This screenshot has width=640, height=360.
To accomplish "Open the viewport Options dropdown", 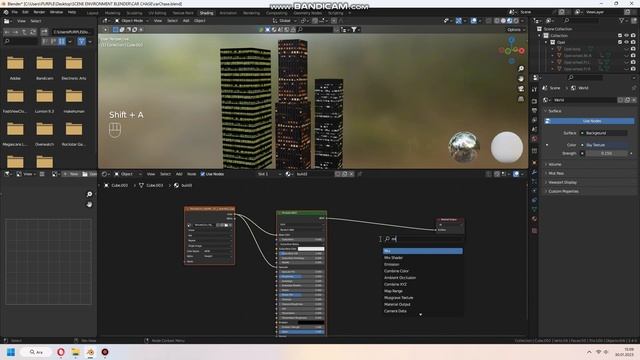I will point(516,30).
